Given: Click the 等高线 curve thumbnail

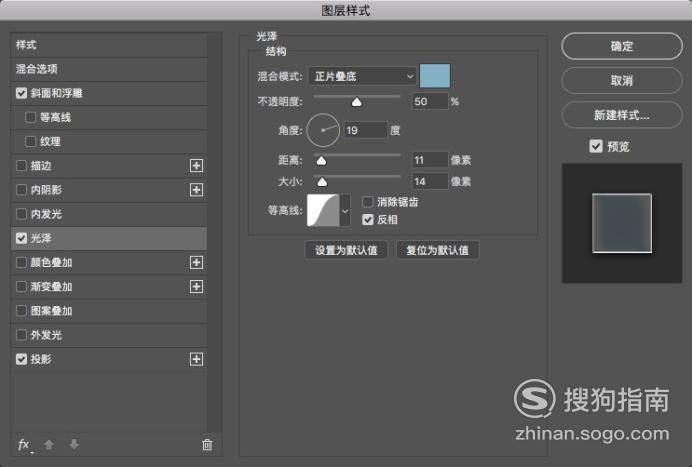Looking at the screenshot, I should [323, 211].
